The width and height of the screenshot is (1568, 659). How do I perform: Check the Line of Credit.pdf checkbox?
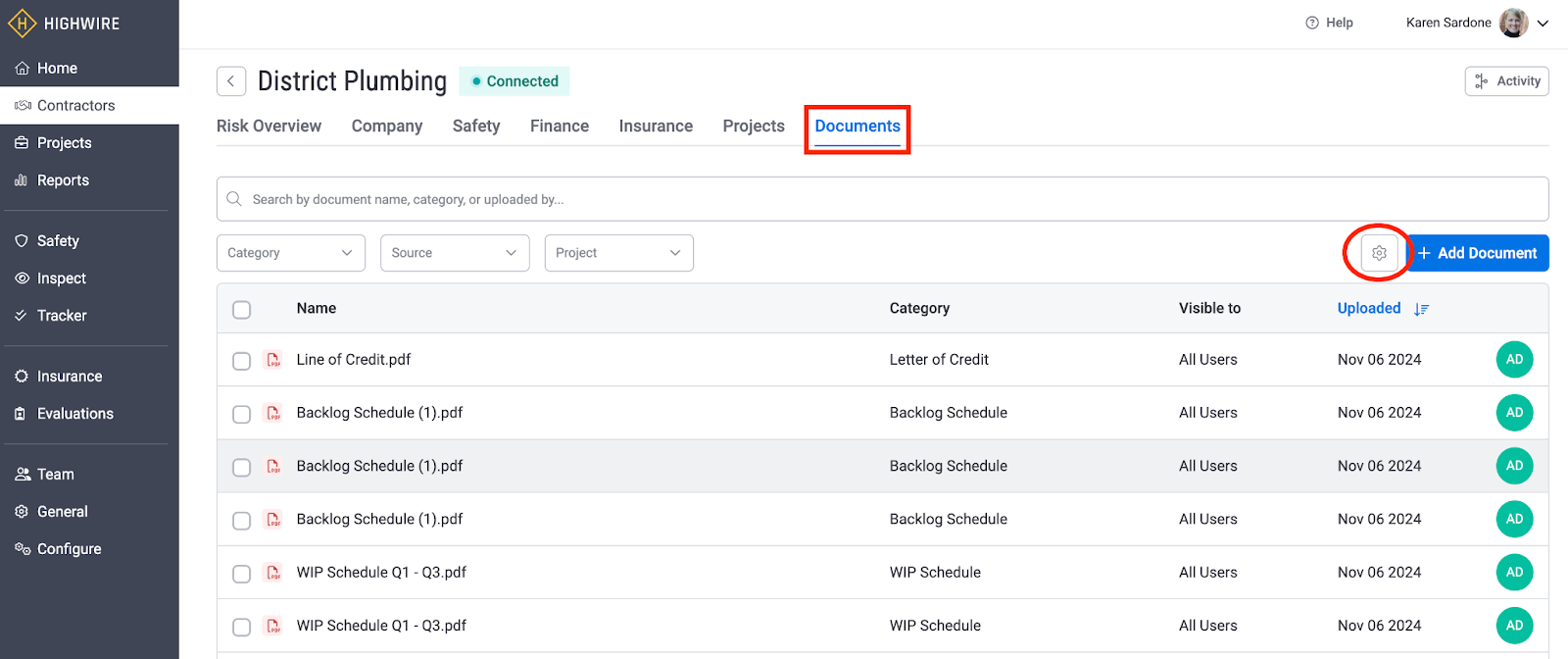pos(242,361)
